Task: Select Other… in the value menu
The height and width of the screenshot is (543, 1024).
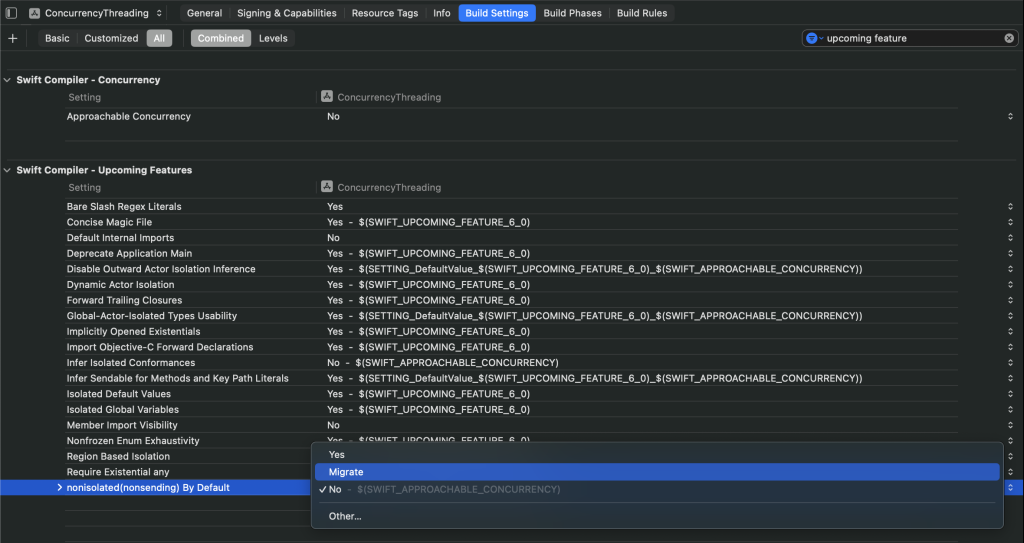Action: pyautogui.click(x=345, y=516)
